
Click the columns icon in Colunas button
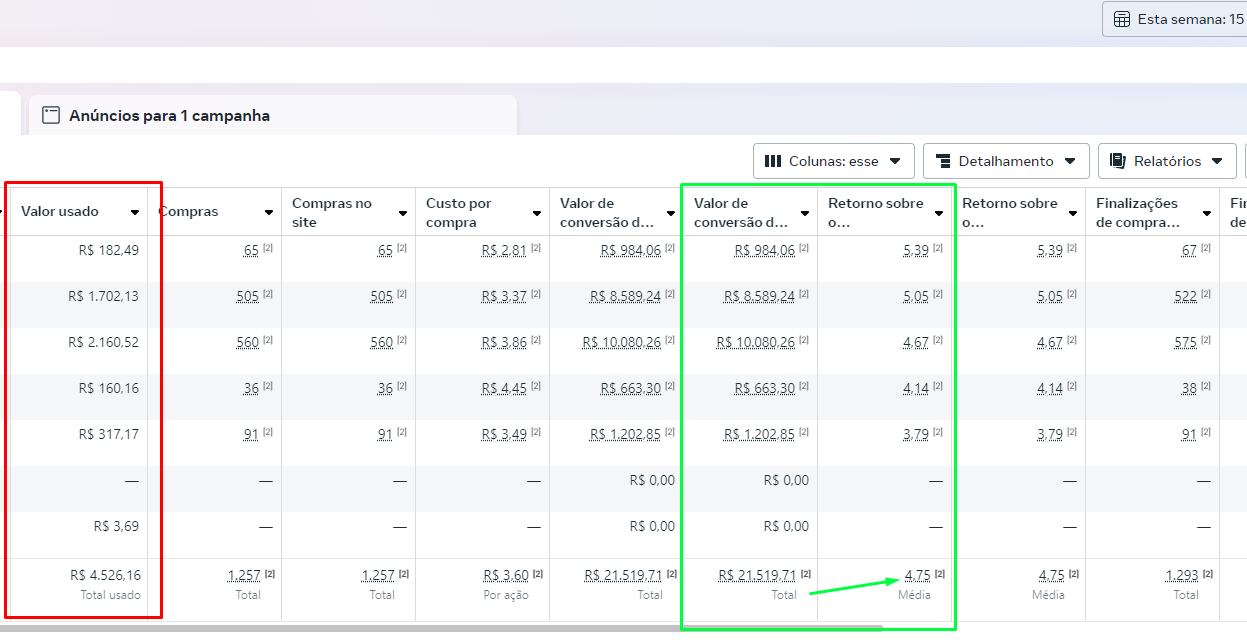point(773,161)
